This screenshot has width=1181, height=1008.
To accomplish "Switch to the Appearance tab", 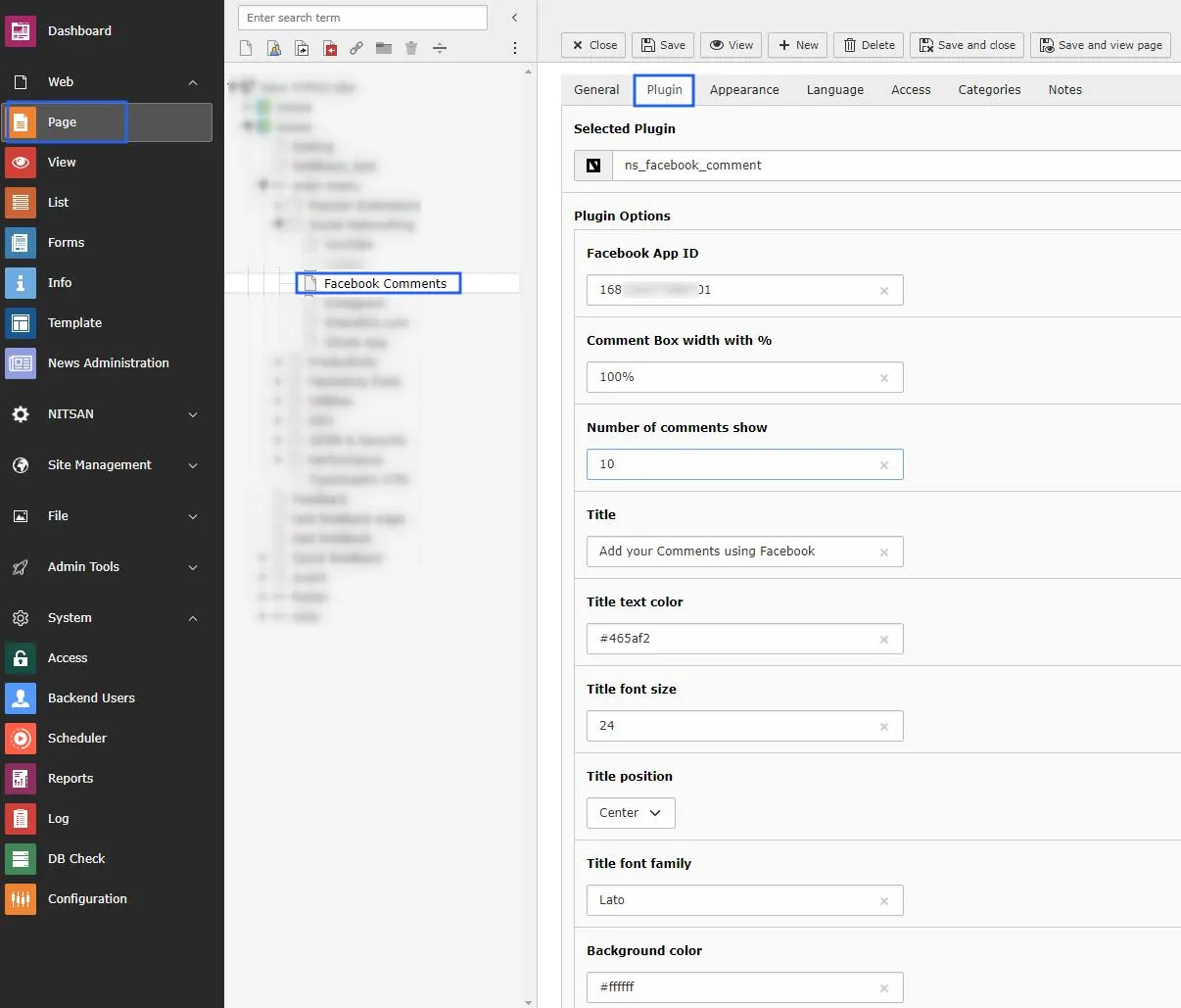I will click(744, 90).
